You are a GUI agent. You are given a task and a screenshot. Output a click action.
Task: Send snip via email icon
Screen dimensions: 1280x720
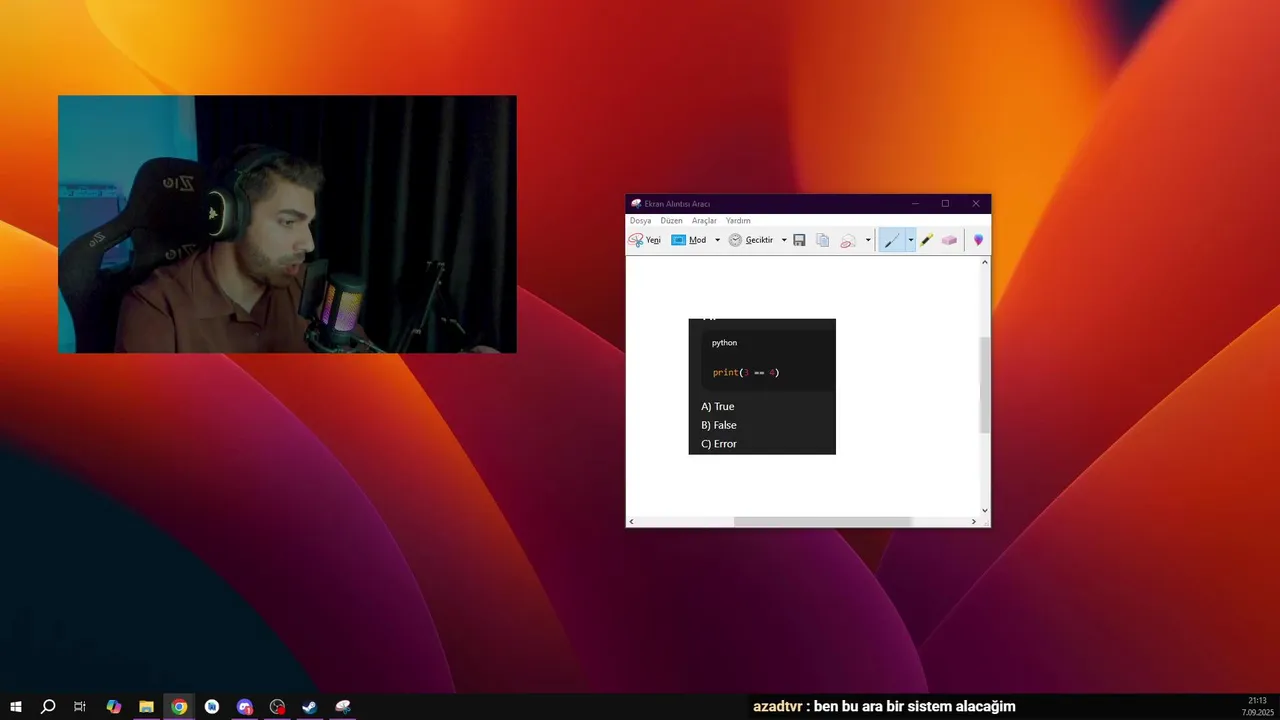click(x=848, y=240)
